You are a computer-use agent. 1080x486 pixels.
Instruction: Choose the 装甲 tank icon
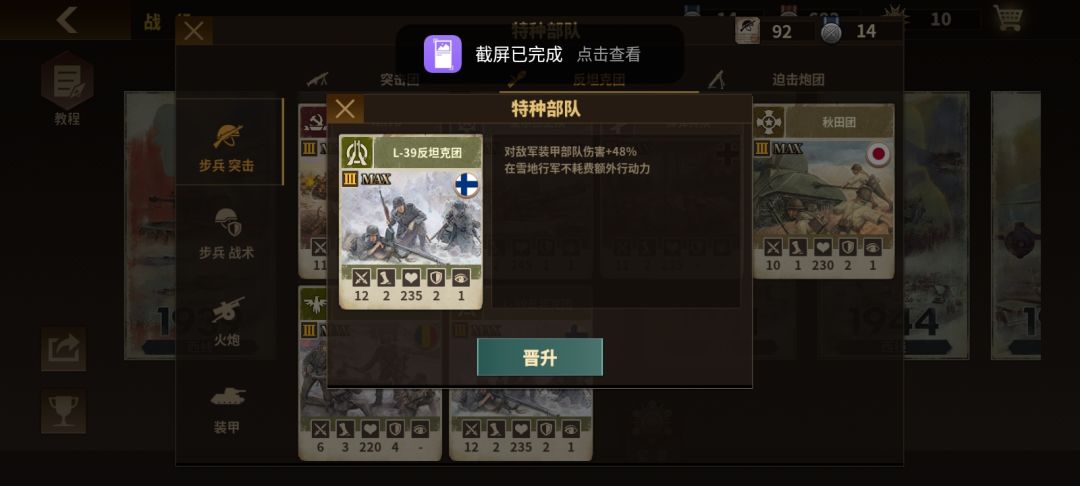[227, 396]
